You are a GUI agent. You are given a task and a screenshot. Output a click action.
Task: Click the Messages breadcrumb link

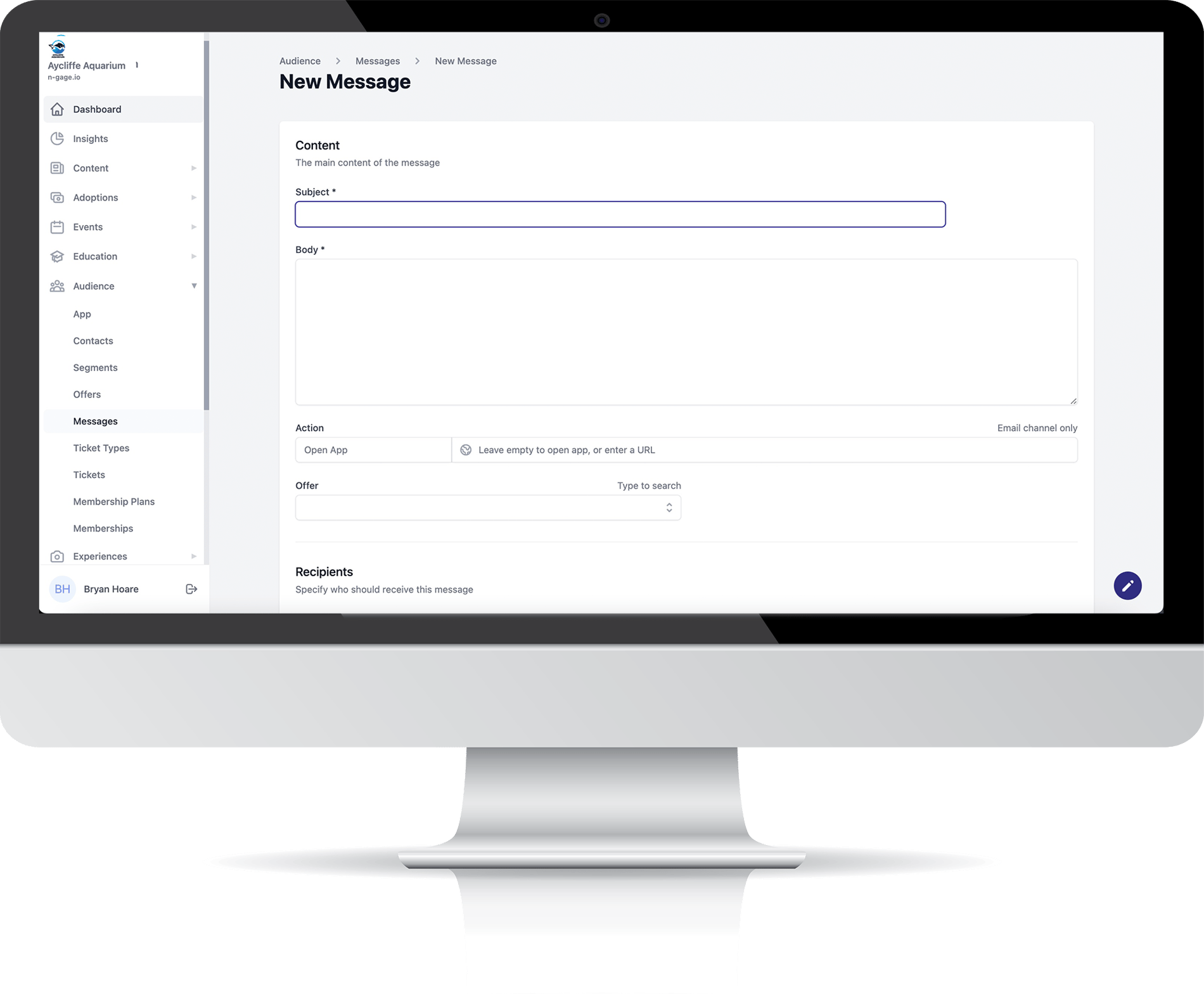378,61
